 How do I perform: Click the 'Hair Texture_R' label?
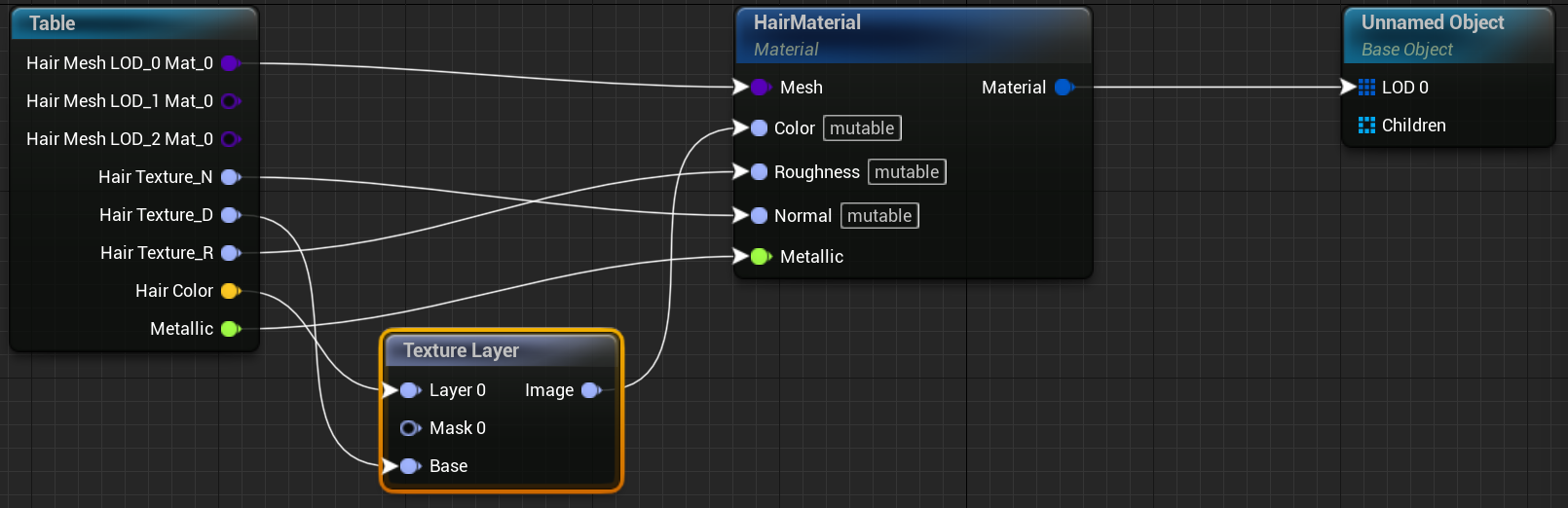tap(157, 253)
